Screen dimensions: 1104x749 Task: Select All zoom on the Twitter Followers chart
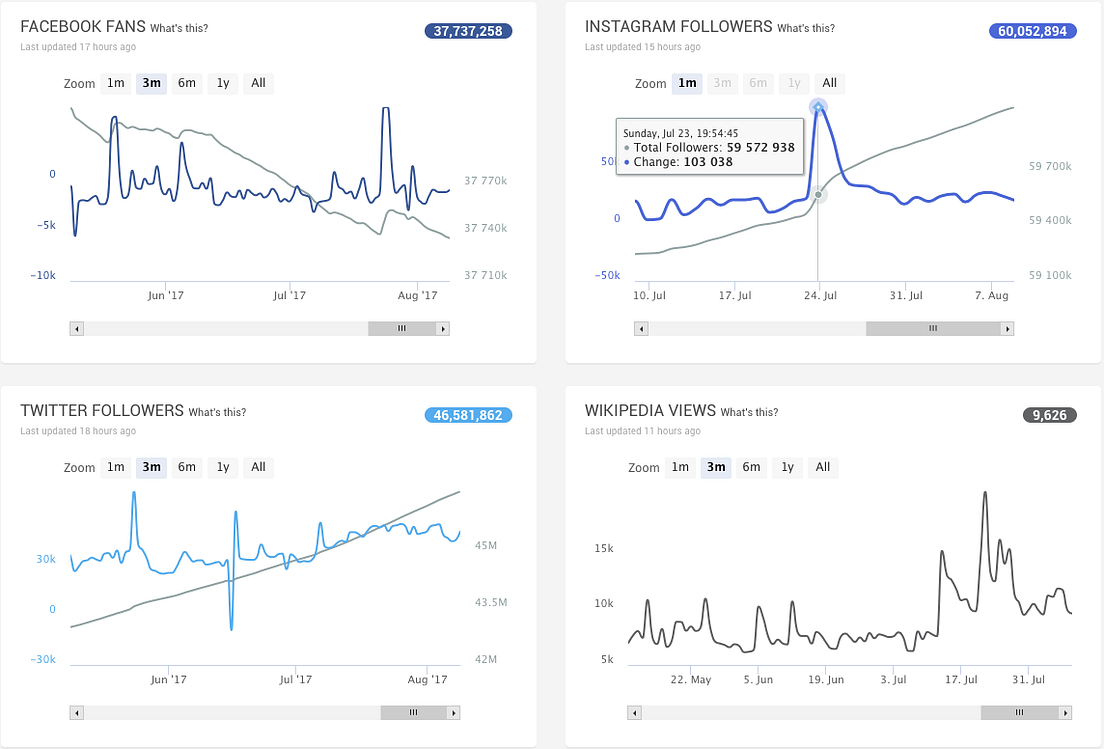[258, 467]
